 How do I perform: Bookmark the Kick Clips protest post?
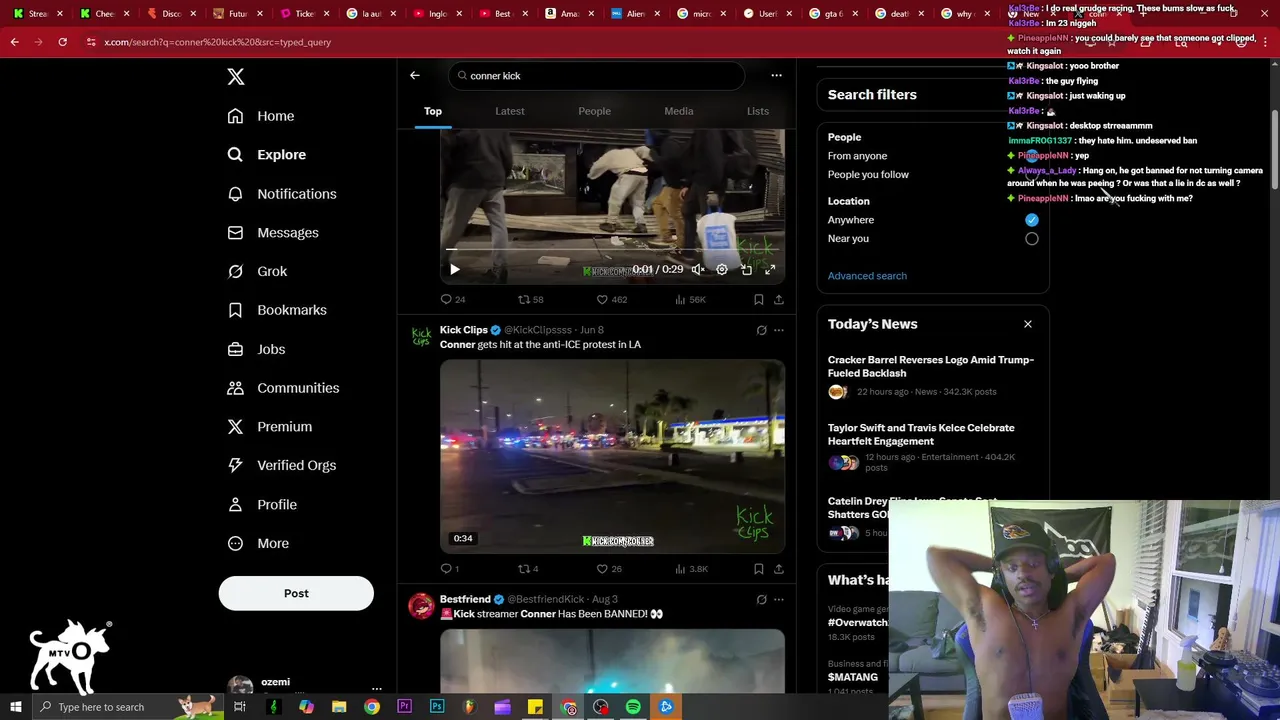759,569
